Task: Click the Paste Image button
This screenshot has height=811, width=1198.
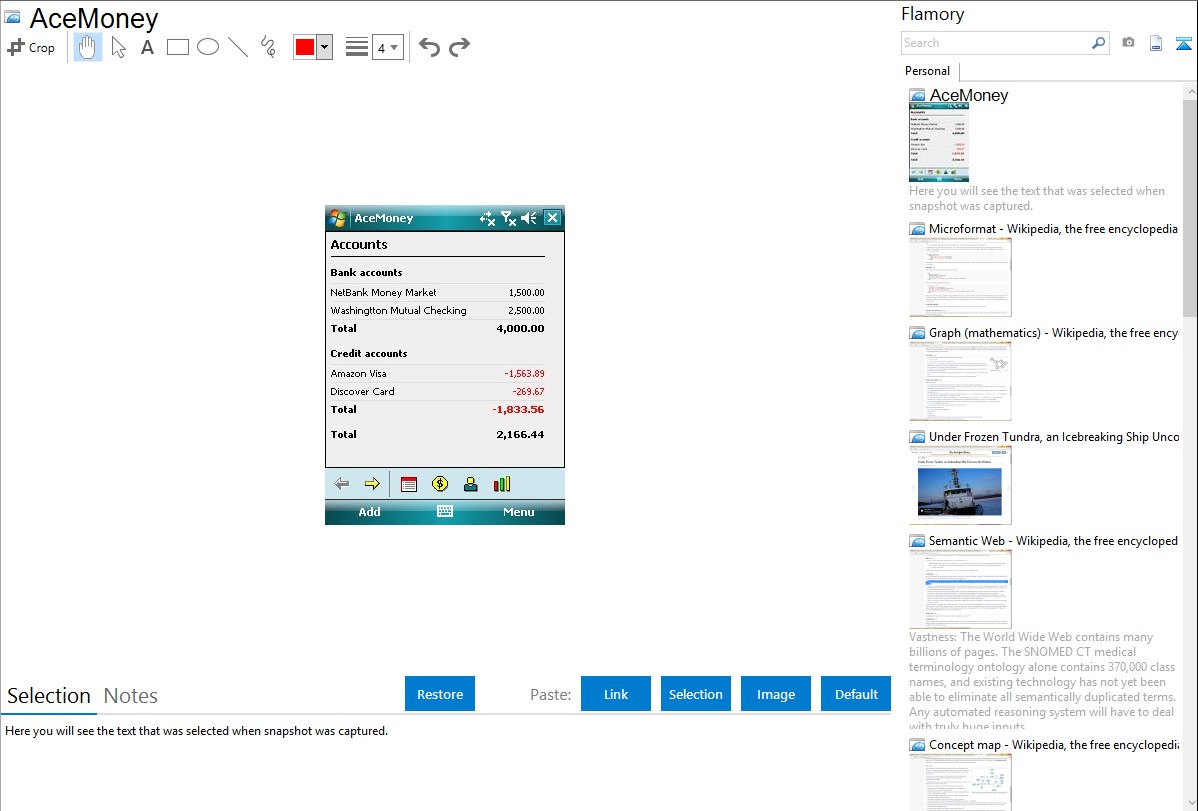Action: (x=775, y=694)
